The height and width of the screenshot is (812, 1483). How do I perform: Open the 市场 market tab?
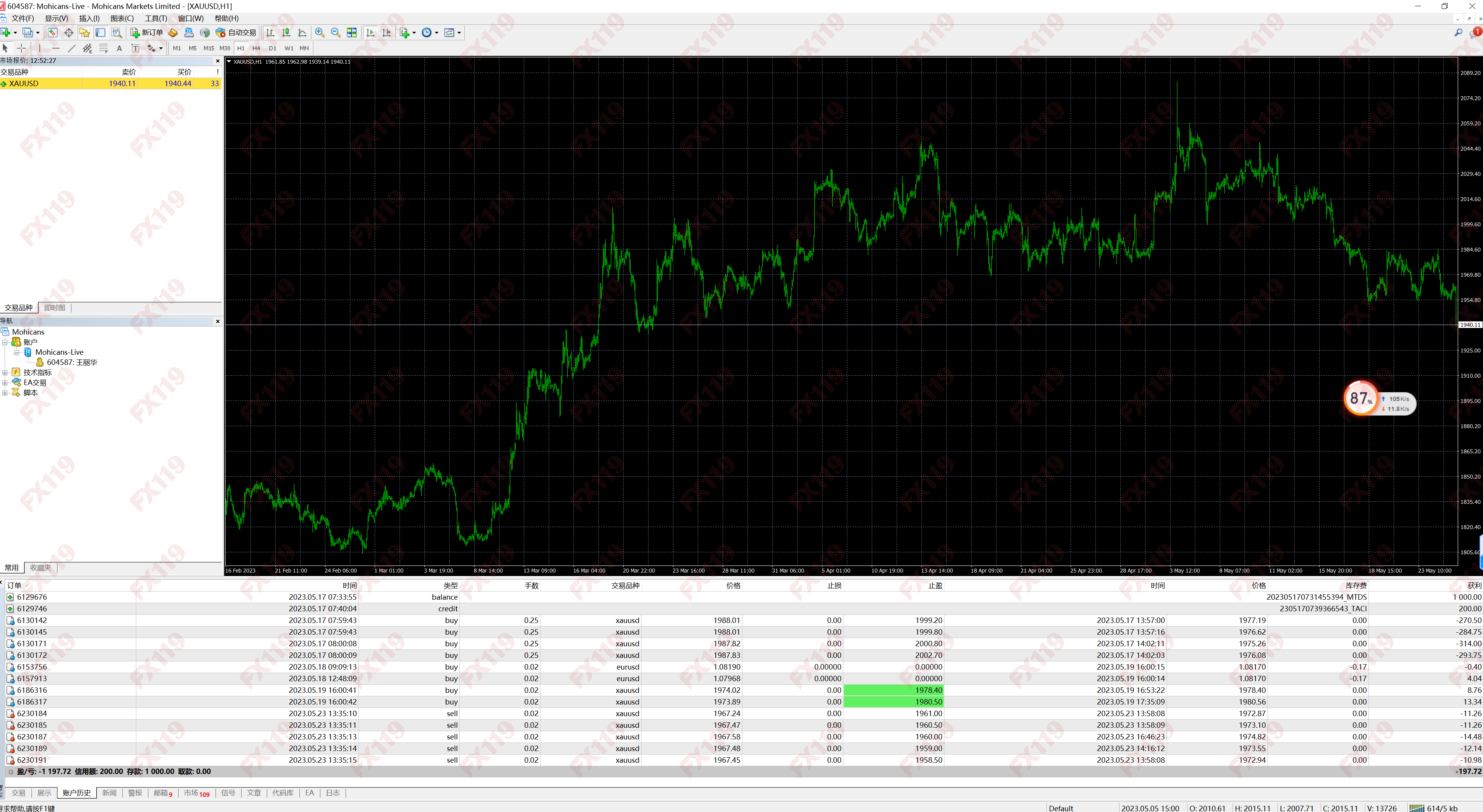197,793
